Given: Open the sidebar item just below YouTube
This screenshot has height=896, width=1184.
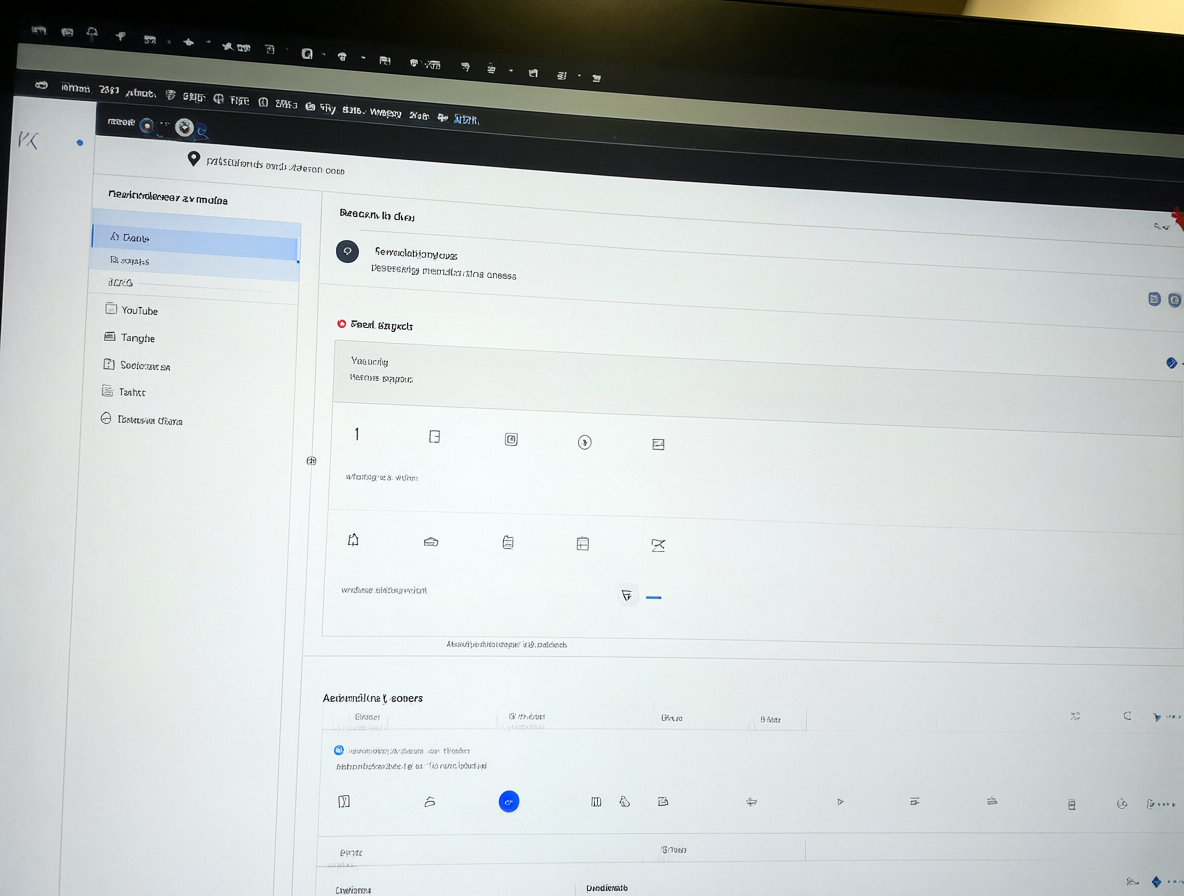Looking at the screenshot, I should click(129, 337).
